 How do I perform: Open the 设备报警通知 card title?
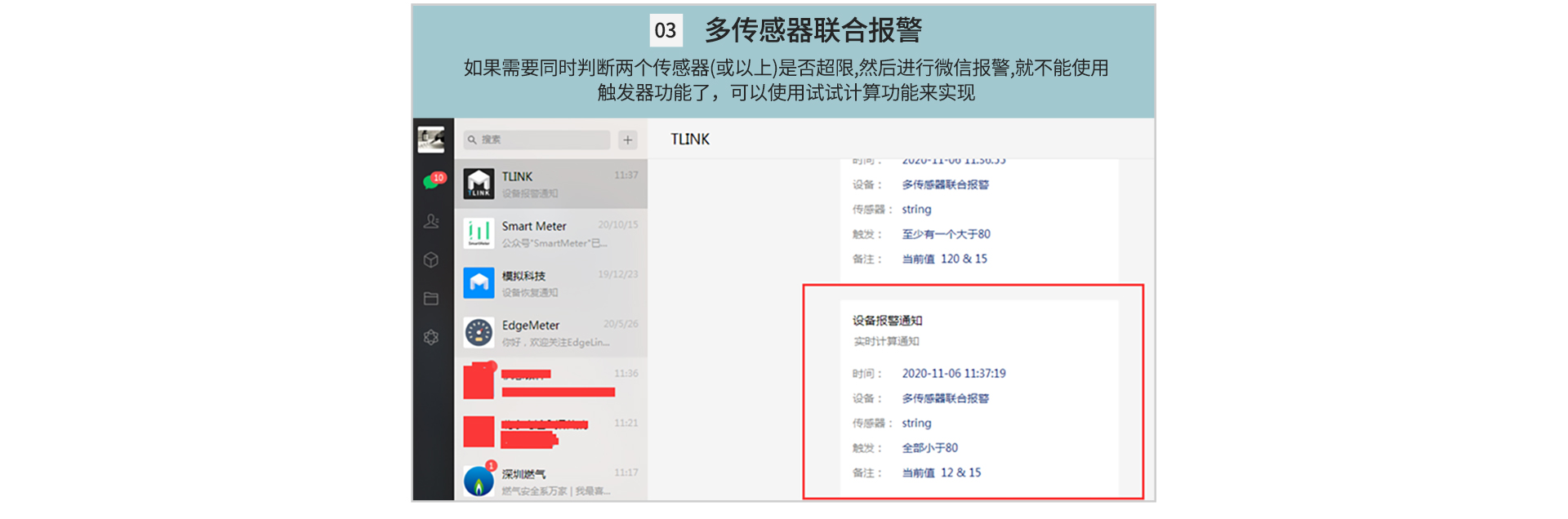pyautogui.click(x=888, y=321)
